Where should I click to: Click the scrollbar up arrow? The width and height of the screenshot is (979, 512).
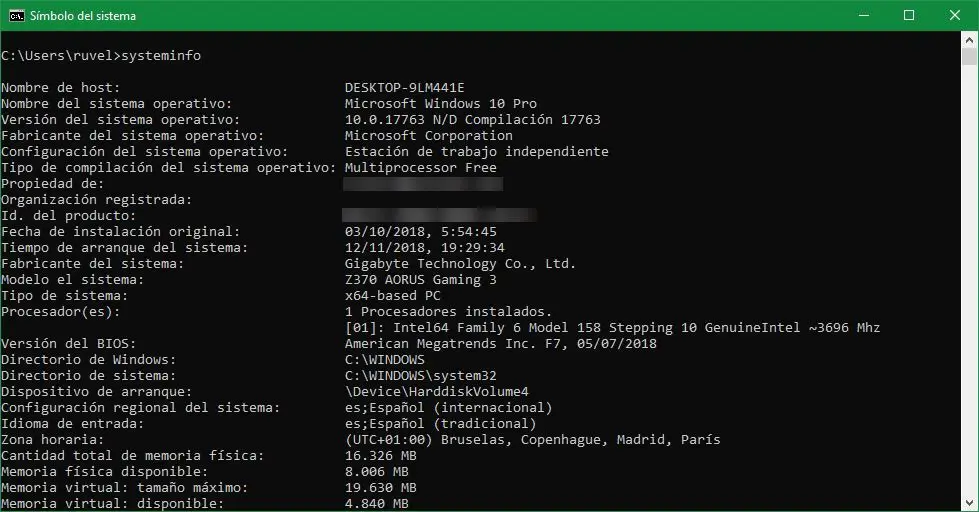pos(970,40)
